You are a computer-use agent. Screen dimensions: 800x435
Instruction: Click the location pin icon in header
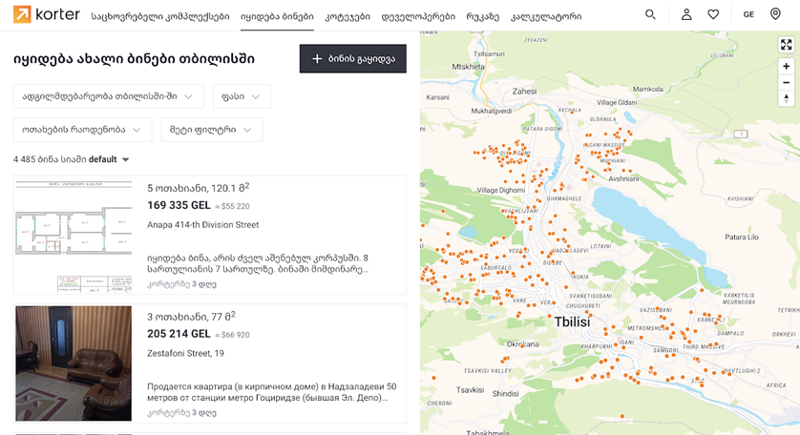click(776, 15)
